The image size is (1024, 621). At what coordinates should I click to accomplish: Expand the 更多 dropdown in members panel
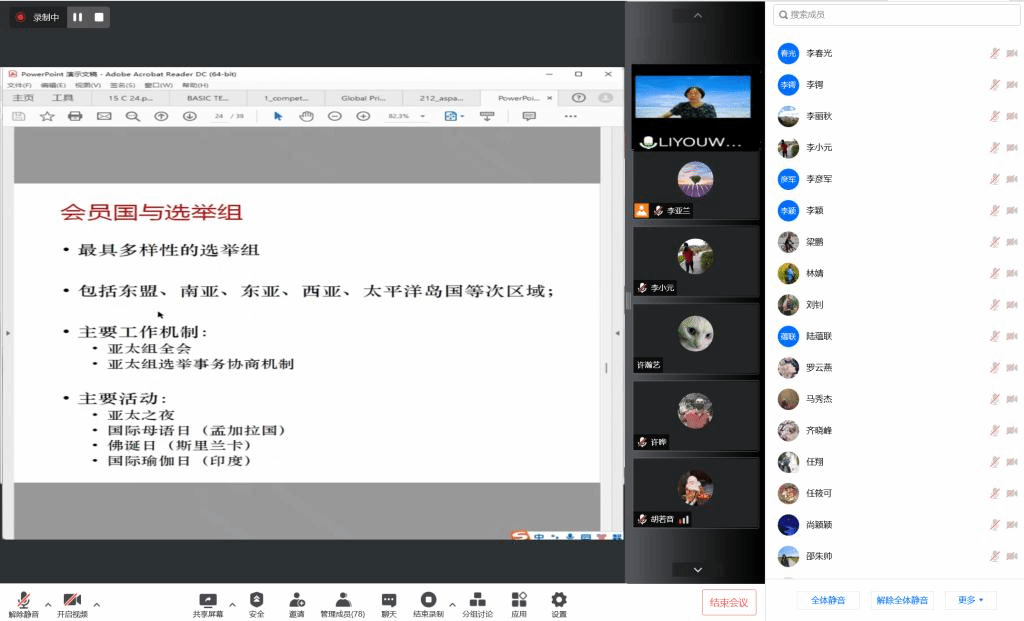[x=970, y=600]
